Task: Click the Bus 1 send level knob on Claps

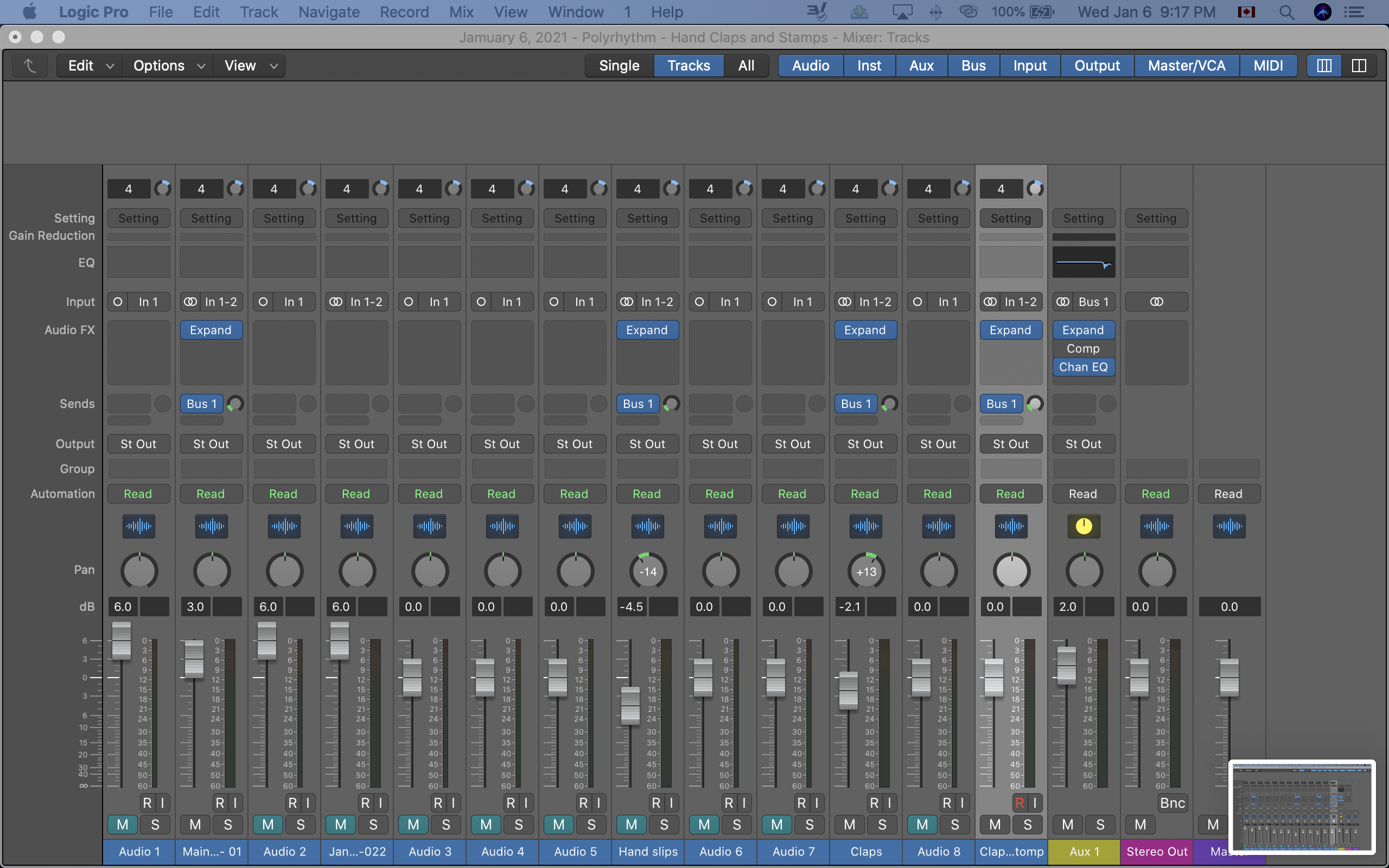Action: [x=890, y=404]
